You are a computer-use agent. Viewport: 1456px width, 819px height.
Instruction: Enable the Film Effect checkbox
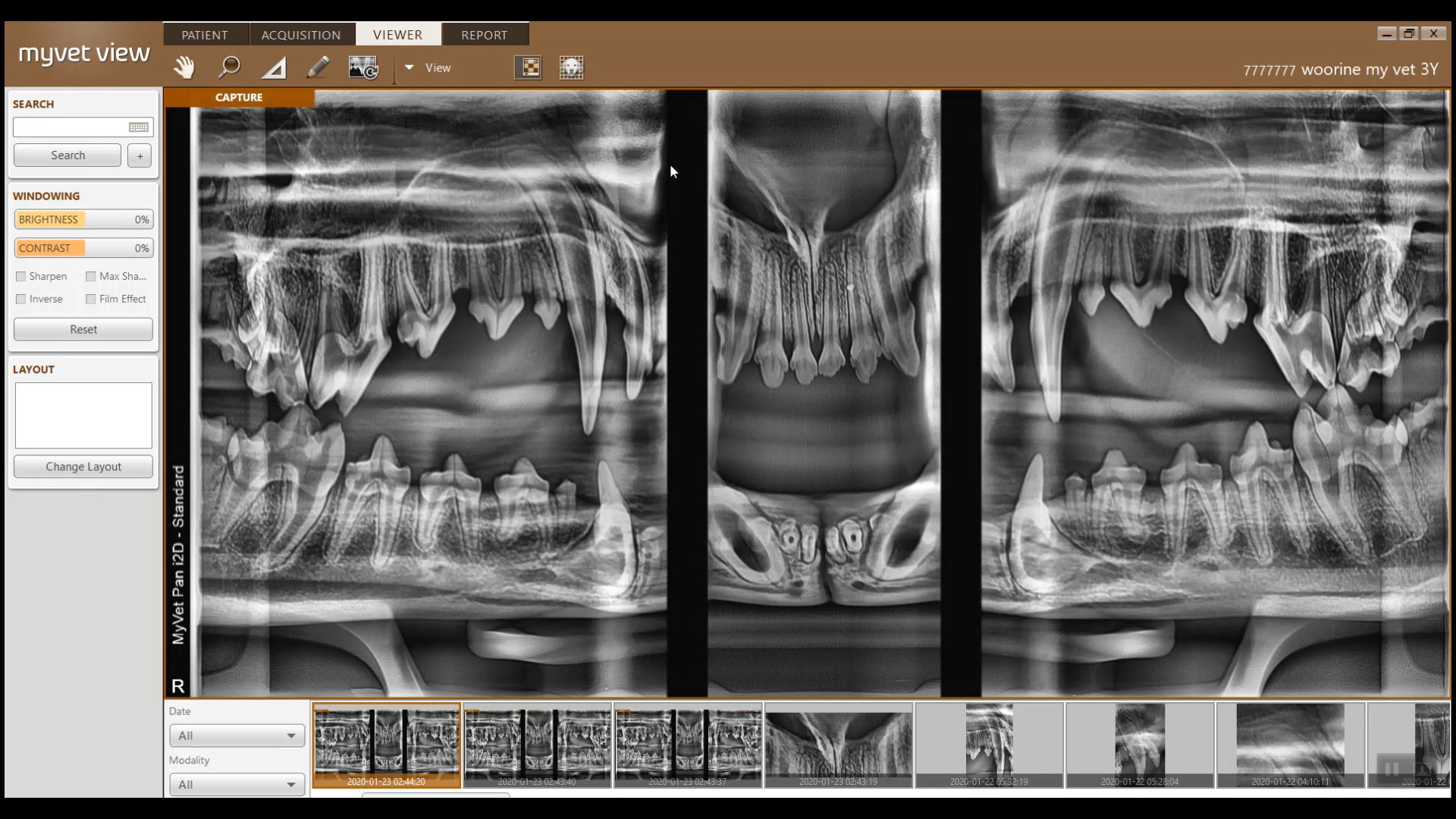pos(91,299)
